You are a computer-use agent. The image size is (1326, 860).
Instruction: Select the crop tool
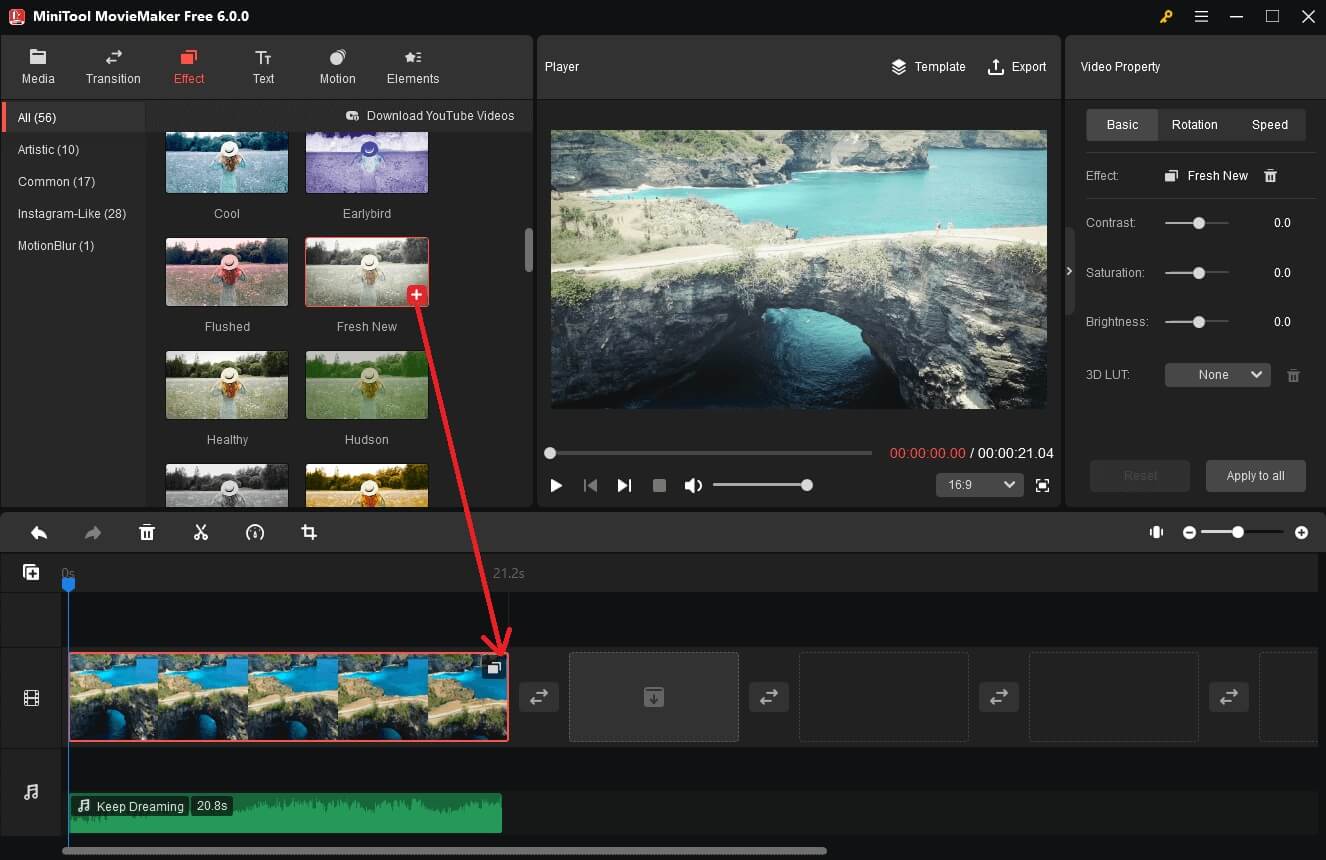click(x=309, y=532)
